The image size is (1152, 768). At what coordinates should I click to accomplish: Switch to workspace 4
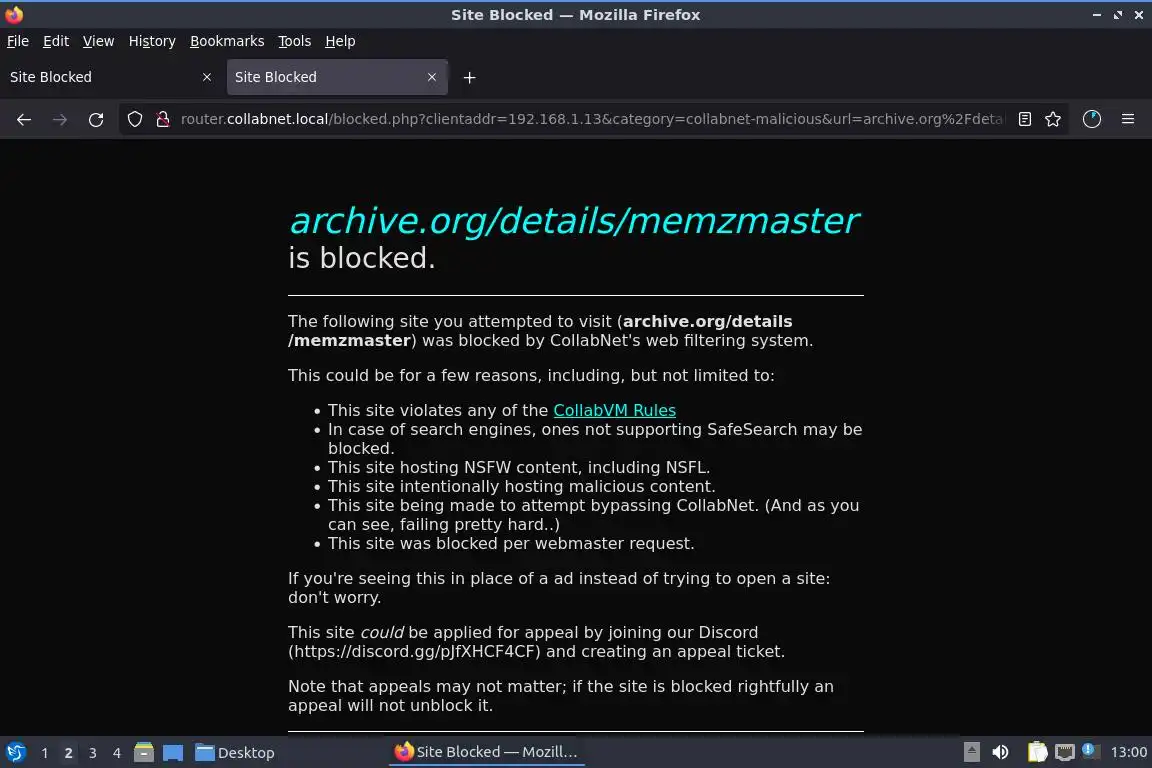(x=116, y=753)
